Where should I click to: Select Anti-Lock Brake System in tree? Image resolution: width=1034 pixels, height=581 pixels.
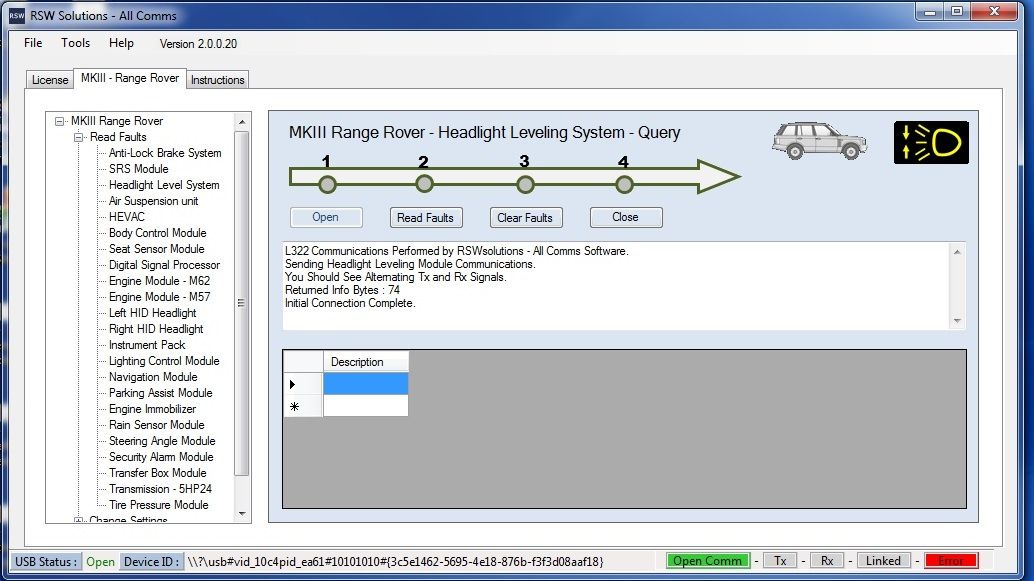(x=165, y=153)
